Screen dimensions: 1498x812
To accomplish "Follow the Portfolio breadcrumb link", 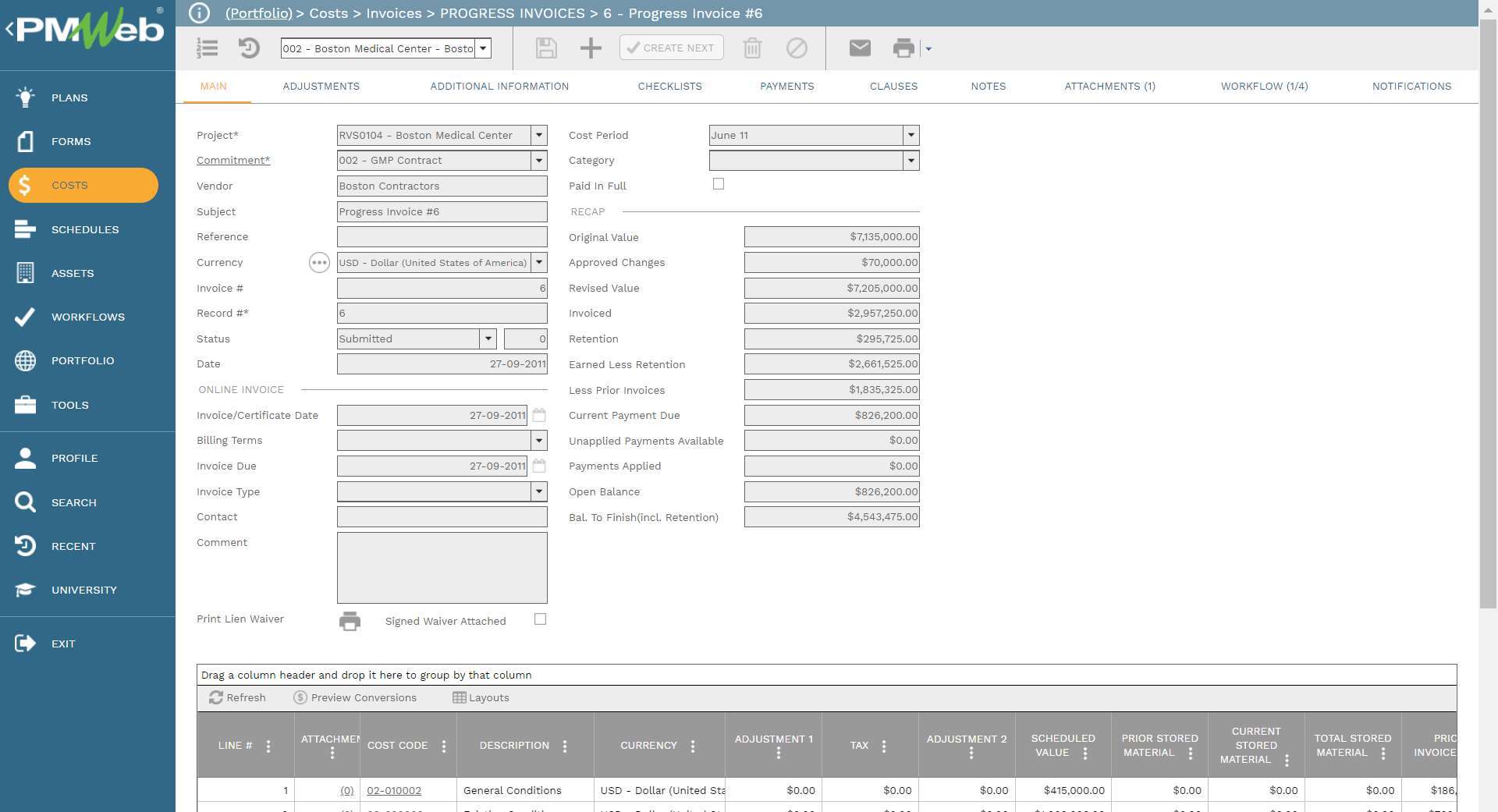I will (258, 13).
